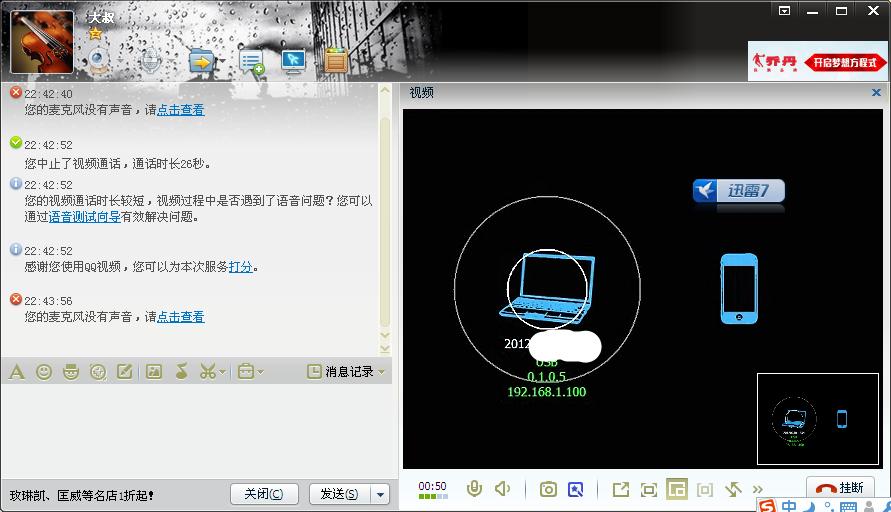The width and height of the screenshot is (891, 512).
Task: Mute the speaker in video call
Action: [x=503, y=489]
